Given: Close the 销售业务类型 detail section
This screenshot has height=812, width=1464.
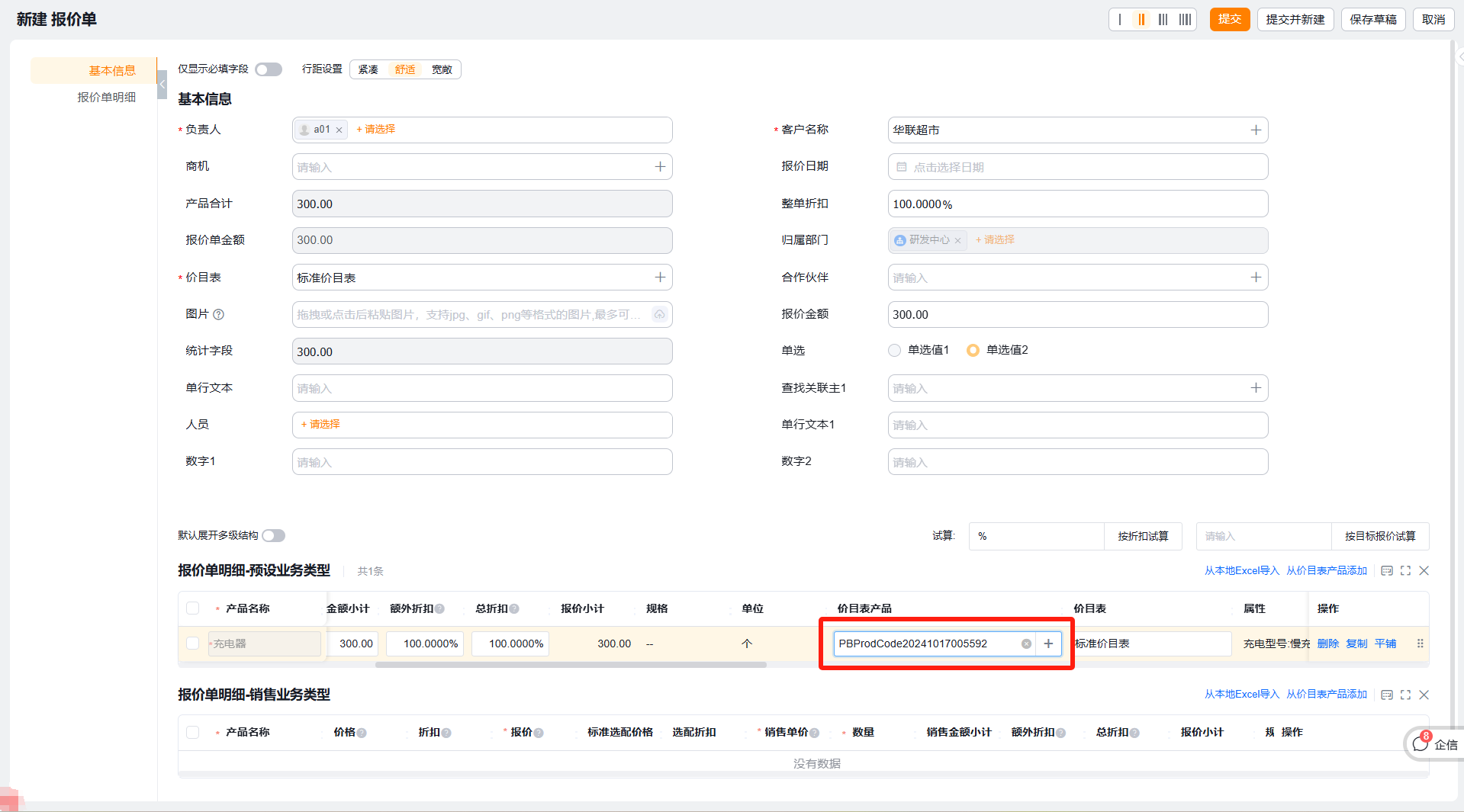Looking at the screenshot, I should point(1424,695).
